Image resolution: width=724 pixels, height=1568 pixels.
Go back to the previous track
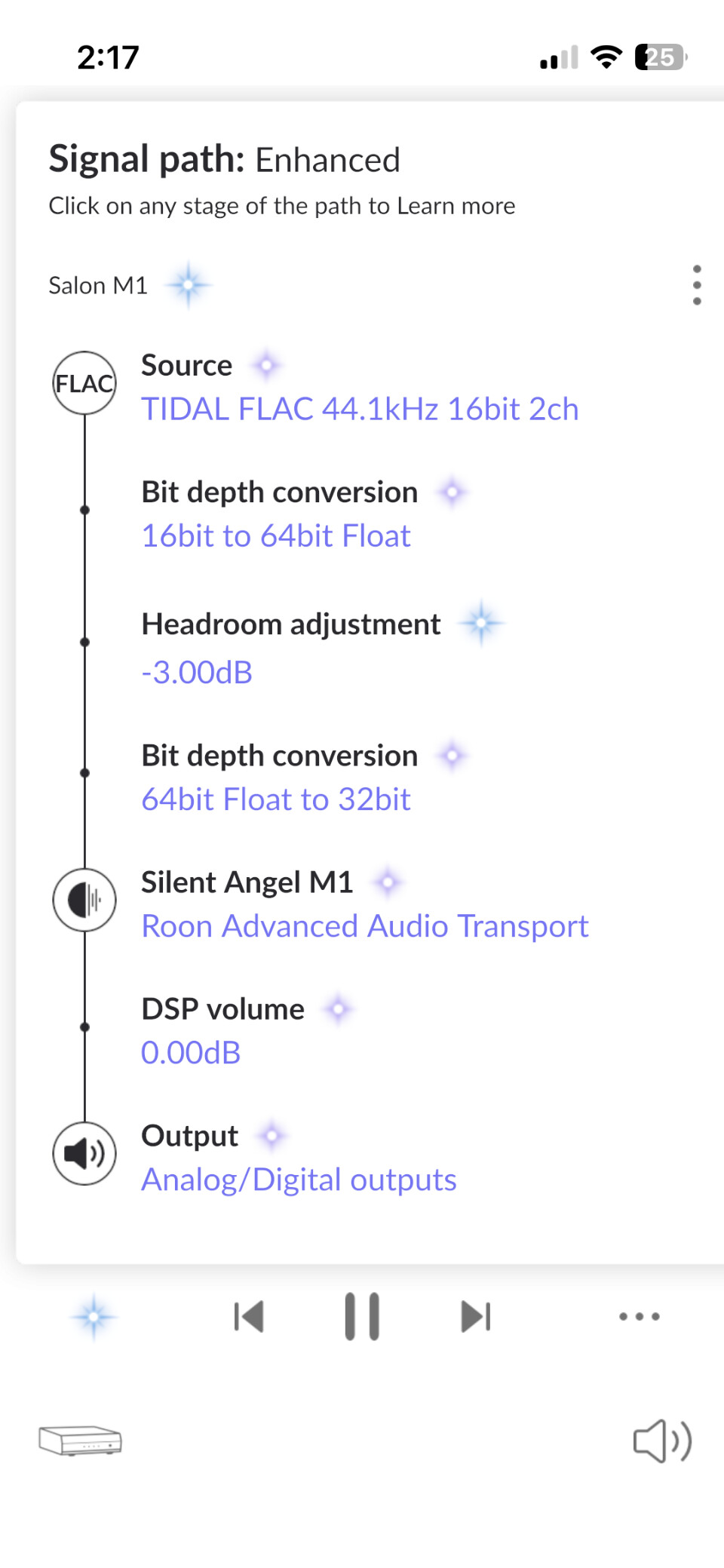click(x=249, y=1317)
